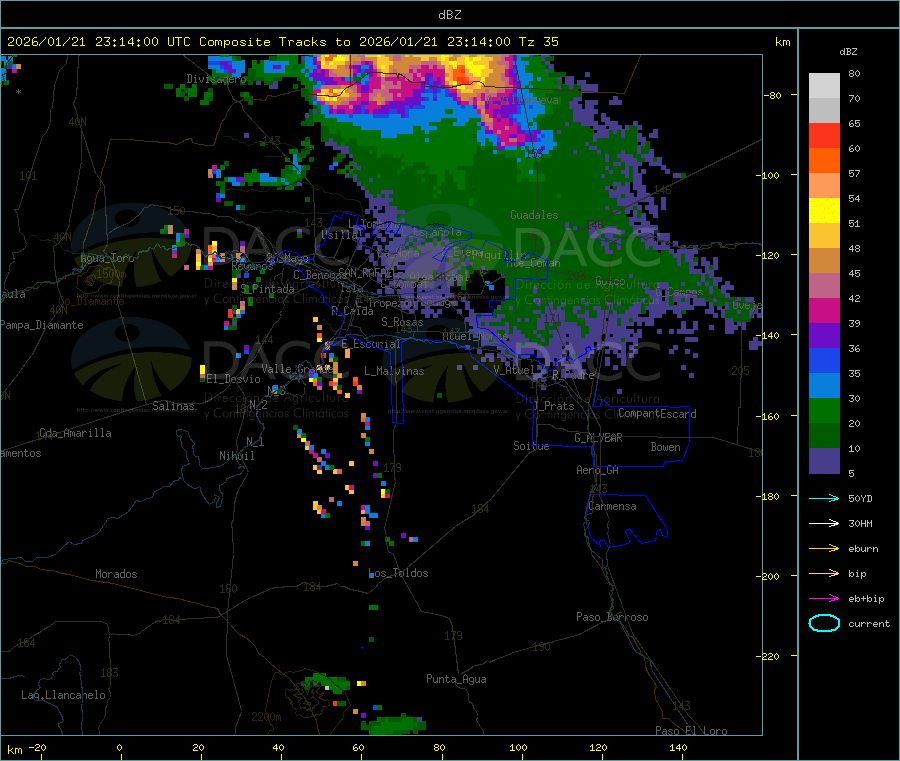The image size is (900, 761).
Task: Click the Soitue place label
Action: [531, 446]
